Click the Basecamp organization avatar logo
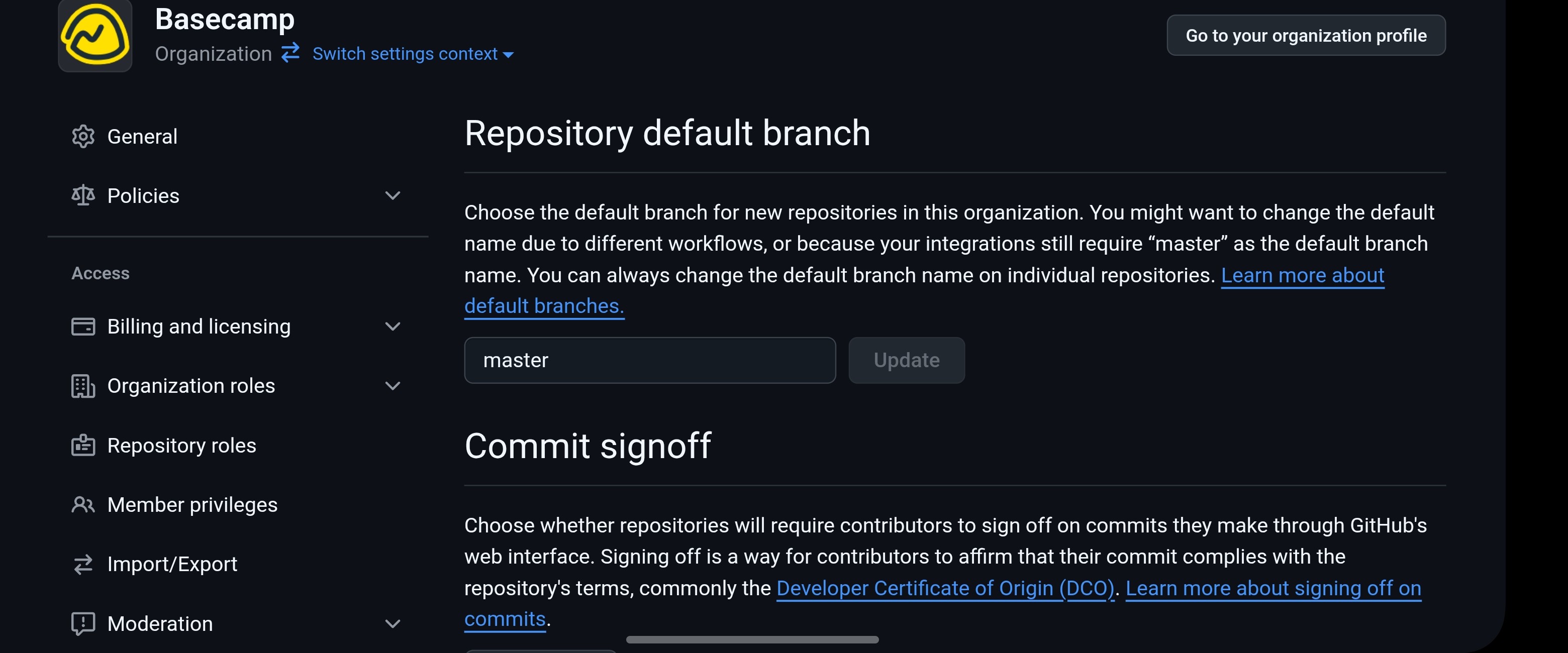The width and height of the screenshot is (1568, 653). click(95, 35)
